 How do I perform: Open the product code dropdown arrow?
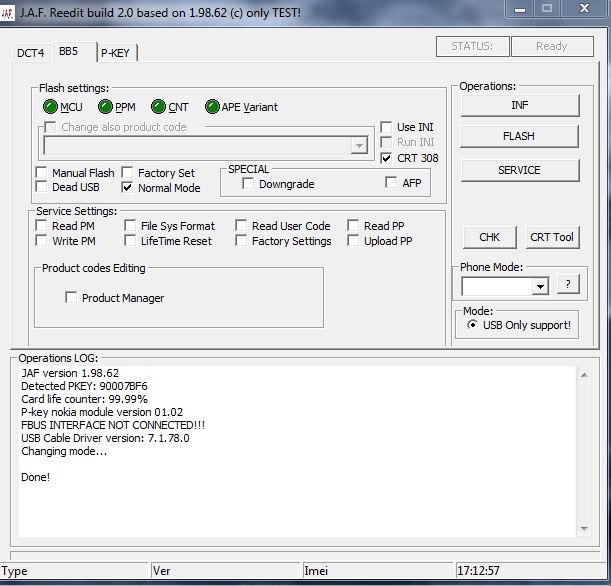click(359, 146)
